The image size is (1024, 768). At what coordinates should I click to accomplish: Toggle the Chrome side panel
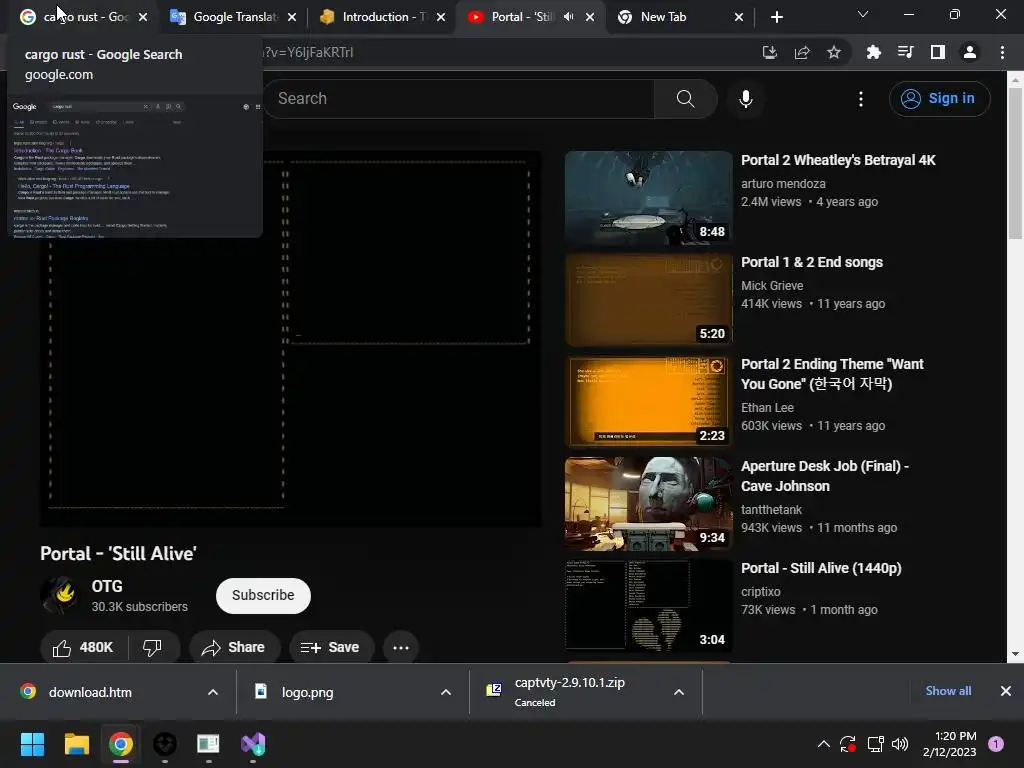coord(938,53)
